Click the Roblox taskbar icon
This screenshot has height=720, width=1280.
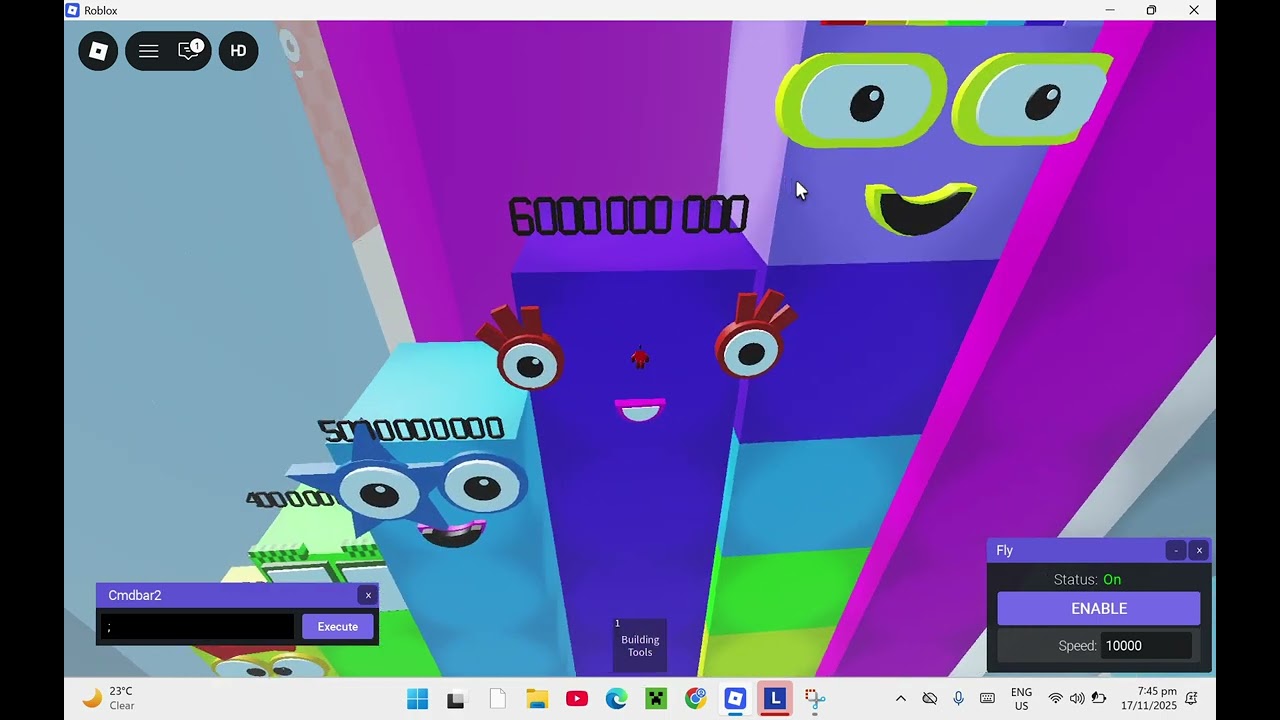click(735, 699)
